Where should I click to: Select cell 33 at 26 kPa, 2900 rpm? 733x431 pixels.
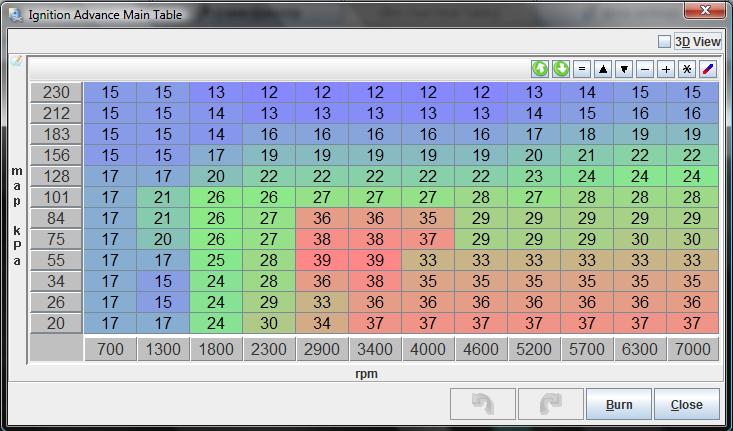[322, 302]
